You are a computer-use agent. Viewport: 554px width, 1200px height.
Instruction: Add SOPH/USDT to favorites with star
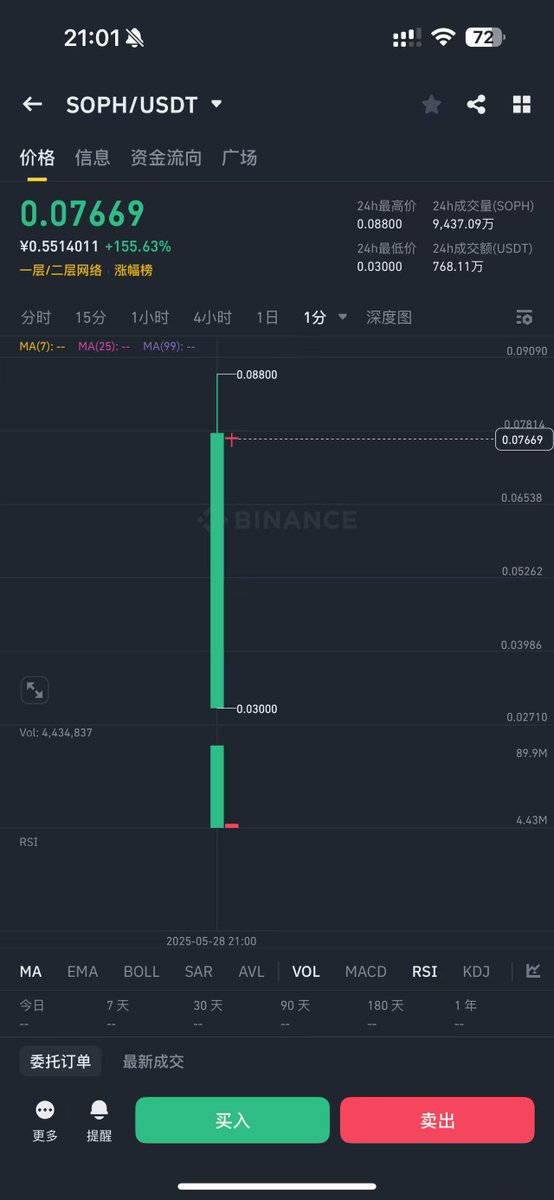[x=431, y=104]
